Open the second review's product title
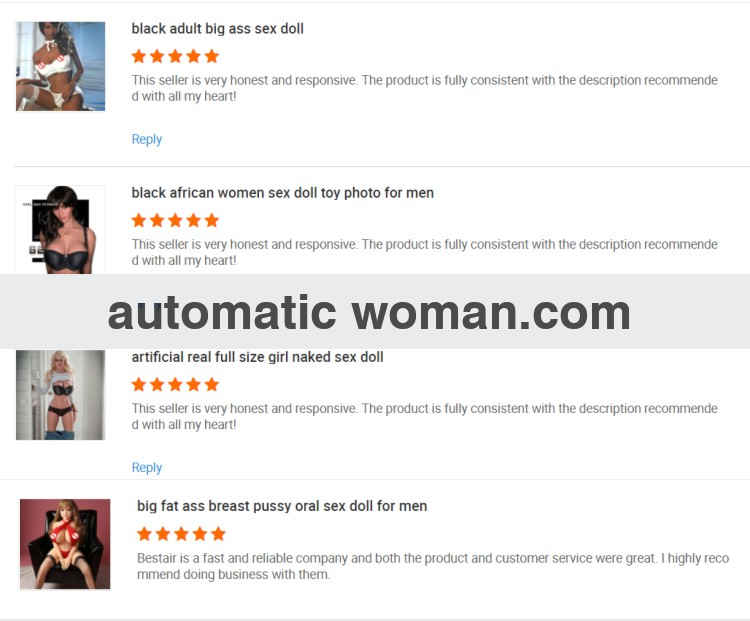Image resolution: width=750 pixels, height=621 pixels. (283, 193)
